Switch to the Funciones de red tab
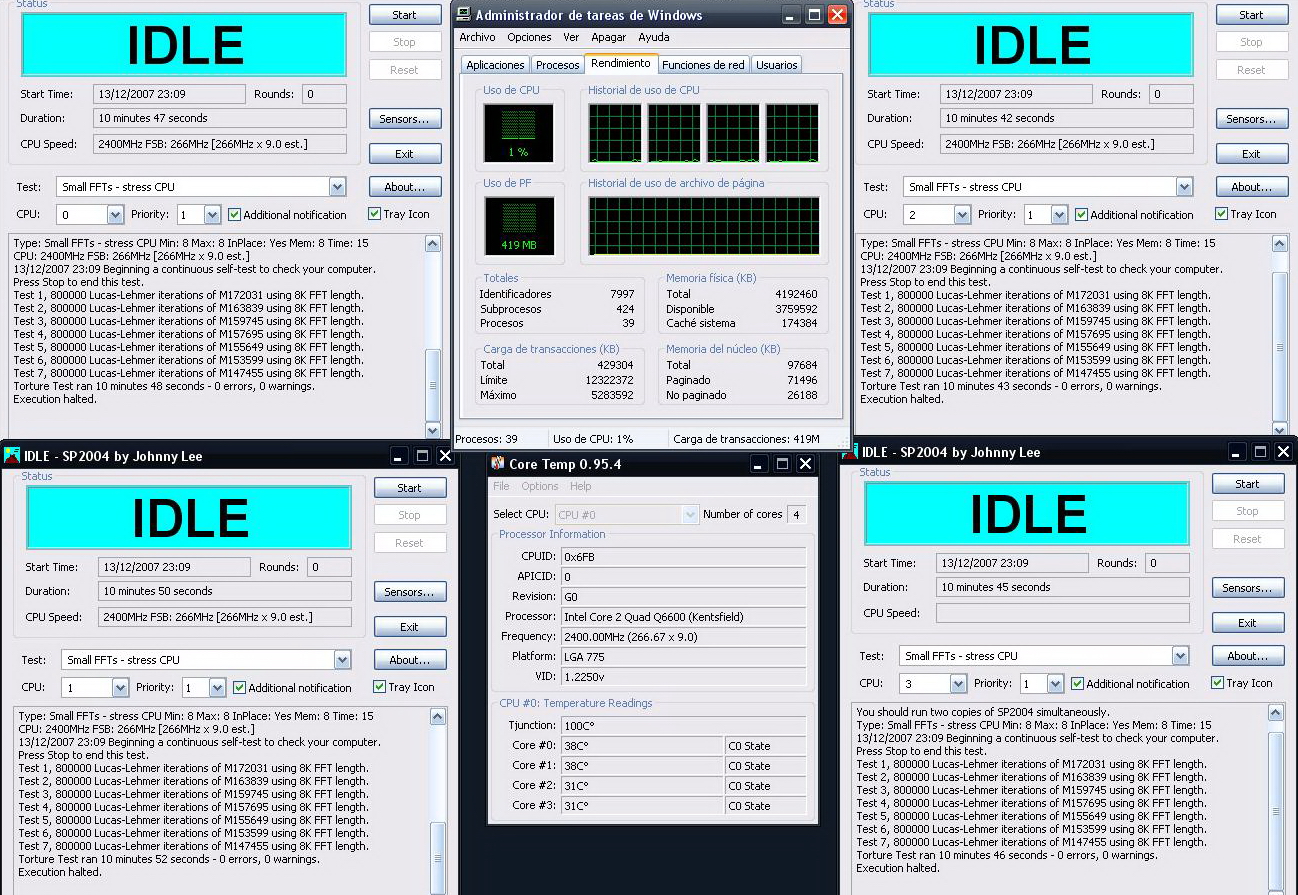This screenshot has height=895, width=1298. pyautogui.click(x=703, y=65)
